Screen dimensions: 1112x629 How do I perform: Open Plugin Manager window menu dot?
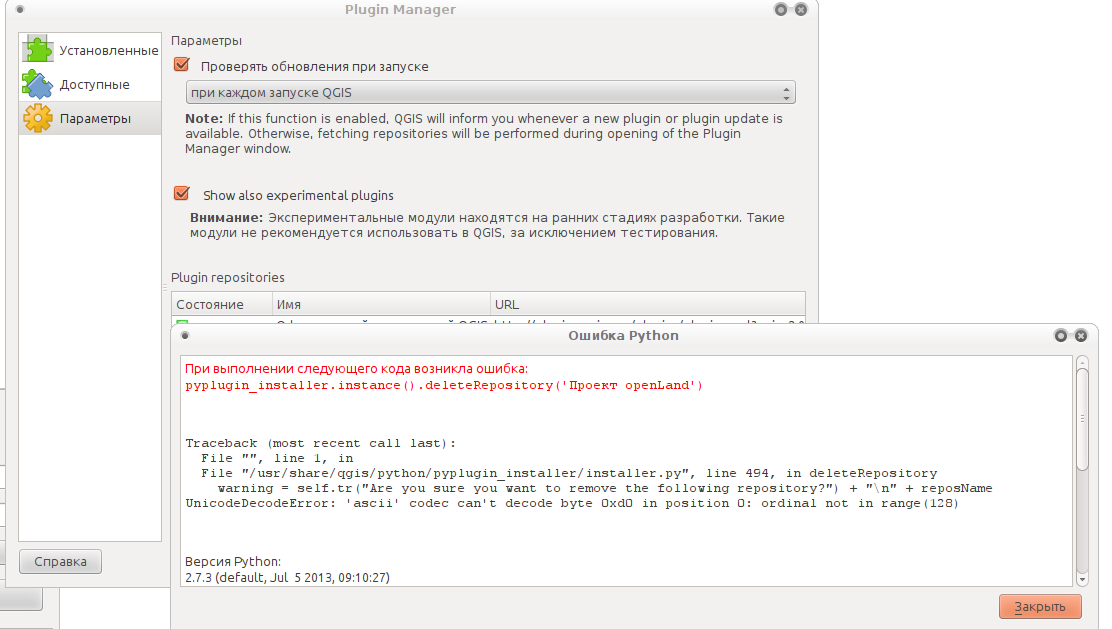20,9
